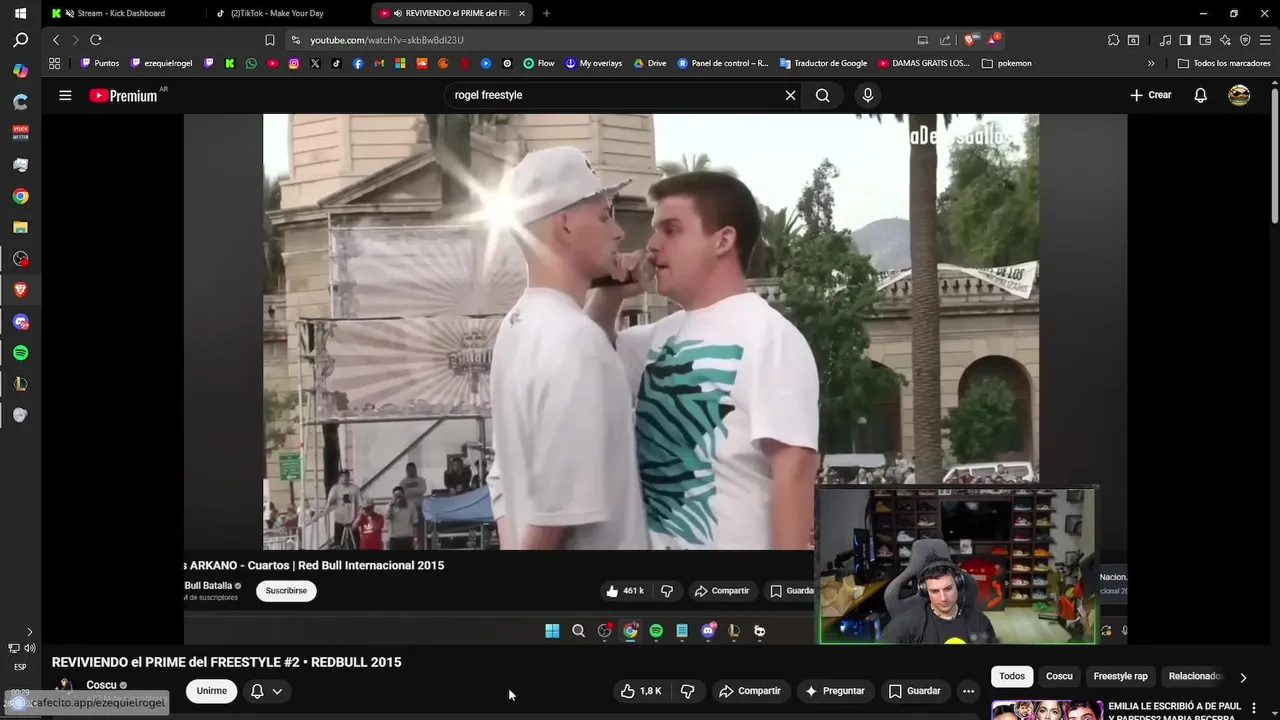
Task: Open the Preguntar AI button
Action: point(834,691)
